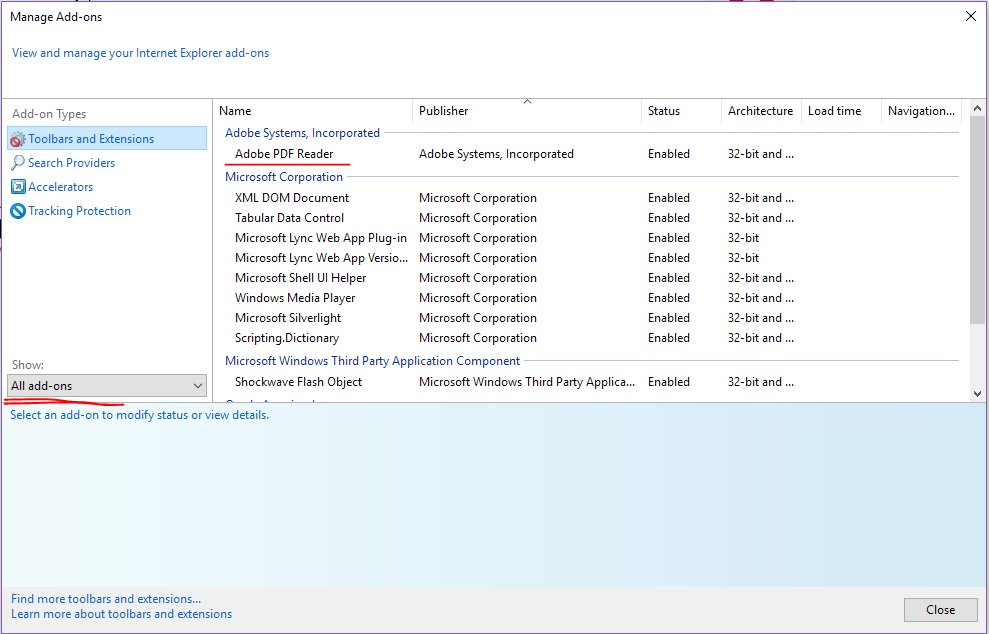
Task: Click 32-bit architecture of Lync Web App Plug-in
Action: point(743,238)
